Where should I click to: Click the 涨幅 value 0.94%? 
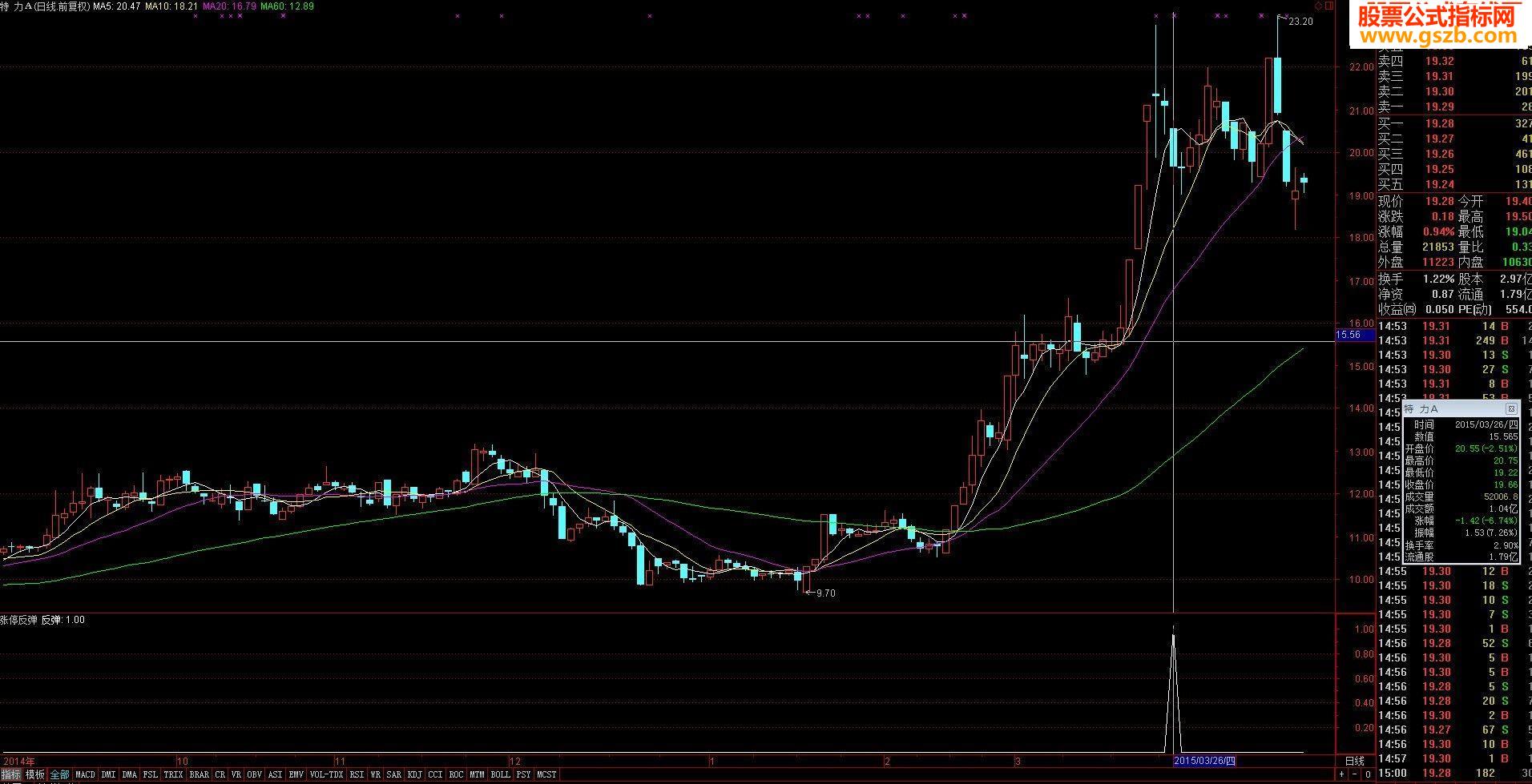1438,231
